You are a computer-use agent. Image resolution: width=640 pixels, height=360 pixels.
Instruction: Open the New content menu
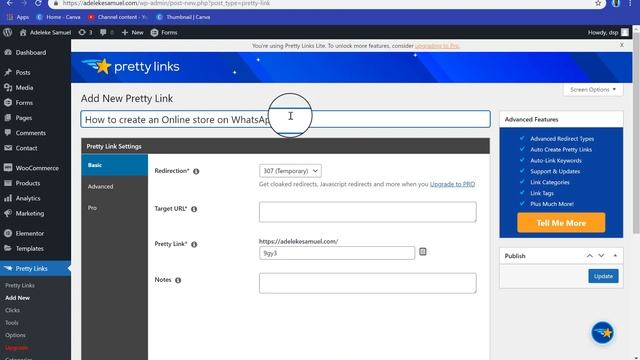coord(133,32)
